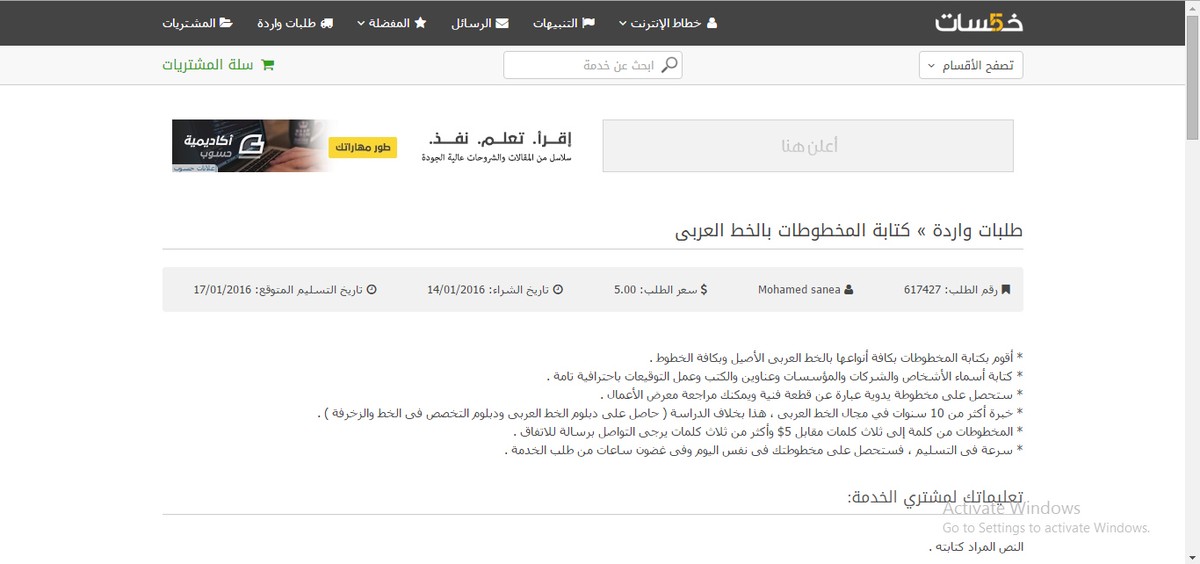Click the سلة المشتريات cart link
Viewport: 1200px width, 564px height.
click(x=208, y=65)
